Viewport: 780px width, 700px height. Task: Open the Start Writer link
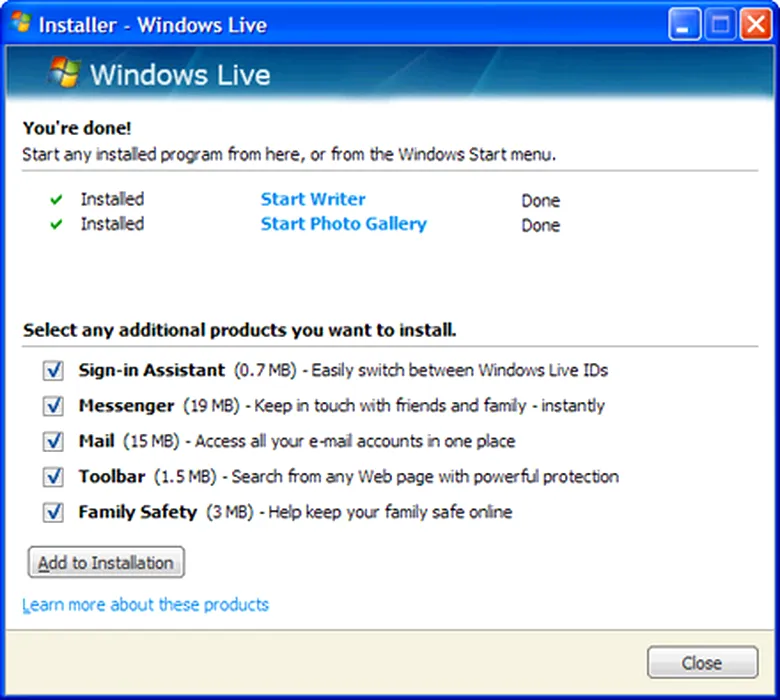pos(313,199)
